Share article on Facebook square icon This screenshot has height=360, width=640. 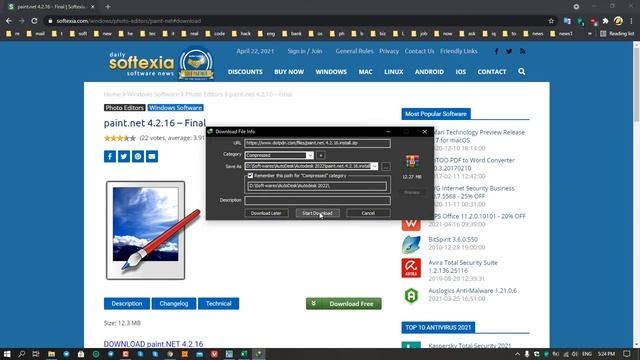[x=110, y=156]
